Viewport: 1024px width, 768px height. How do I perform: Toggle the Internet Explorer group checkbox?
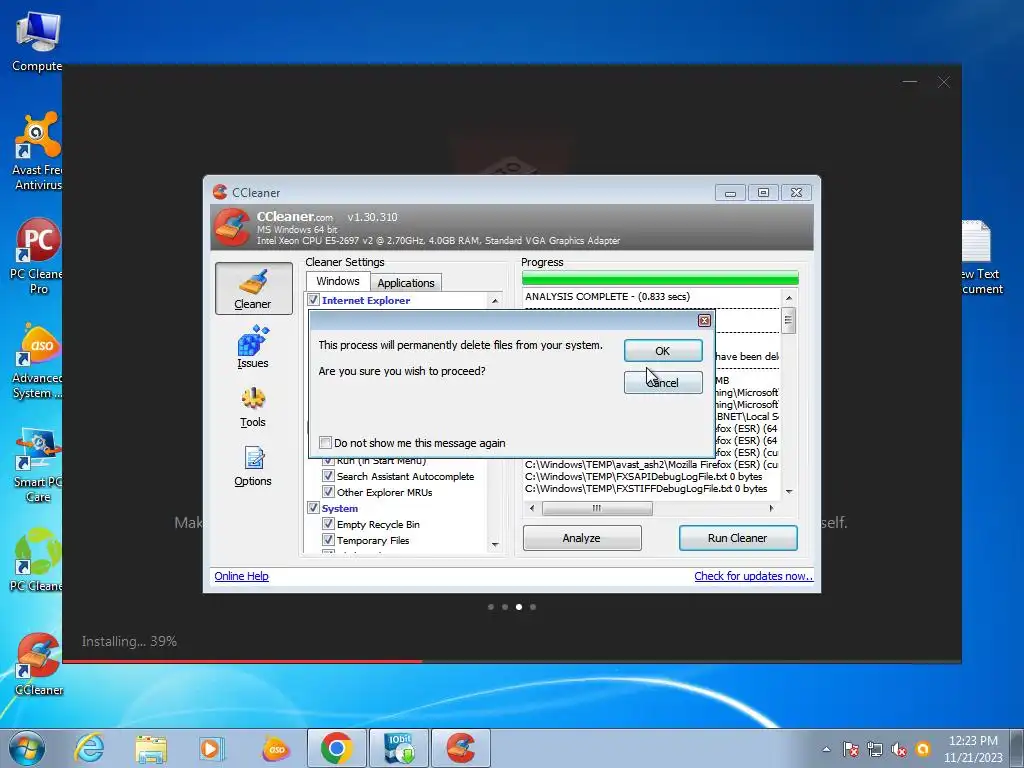tap(313, 300)
